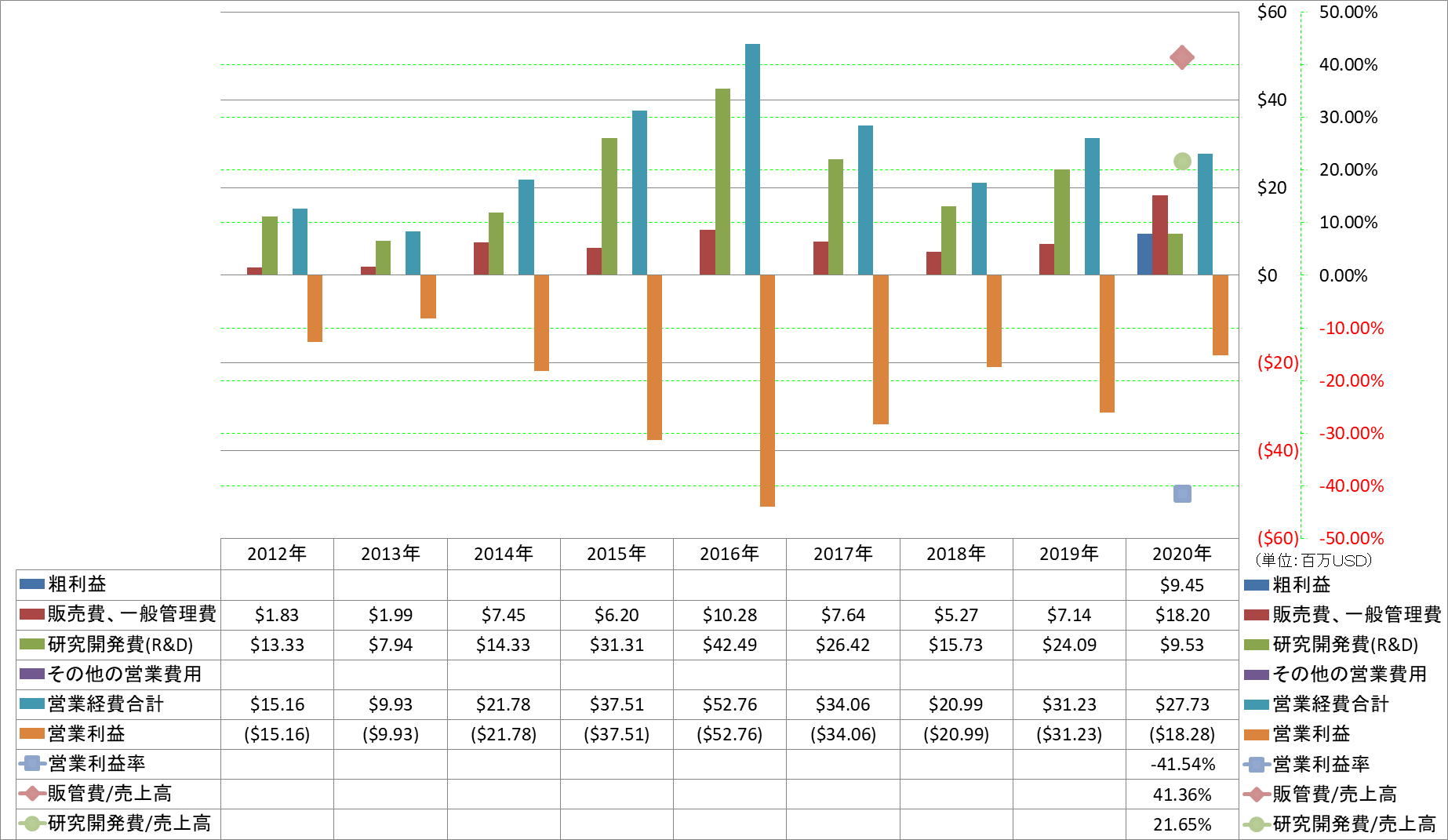Screen dimensions: 1448x840
Task: Click the left legend marker for 販管費/売上高
Action: (x=32, y=793)
